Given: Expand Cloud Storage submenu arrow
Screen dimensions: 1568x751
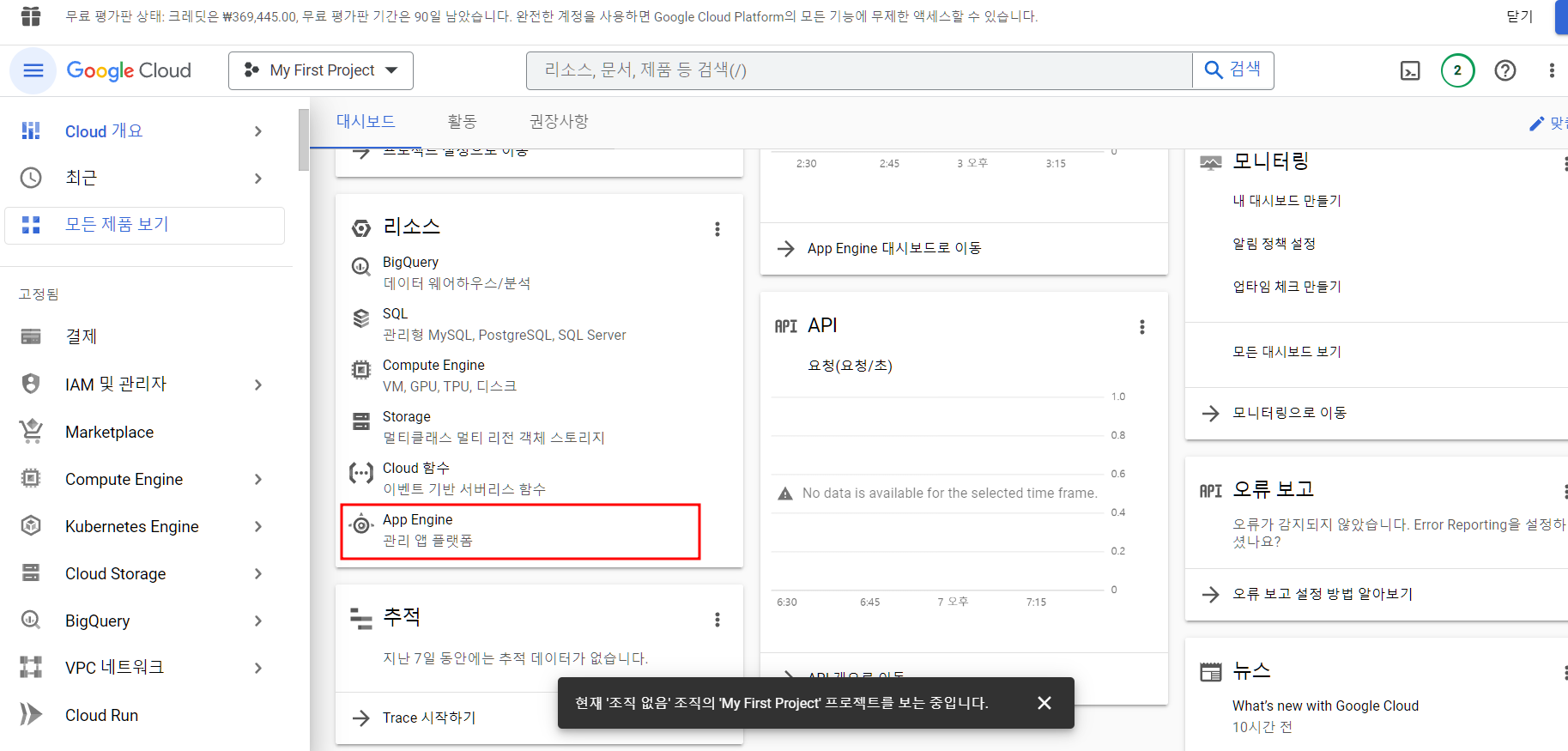Looking at the screenshot, I should pos(258,573).
